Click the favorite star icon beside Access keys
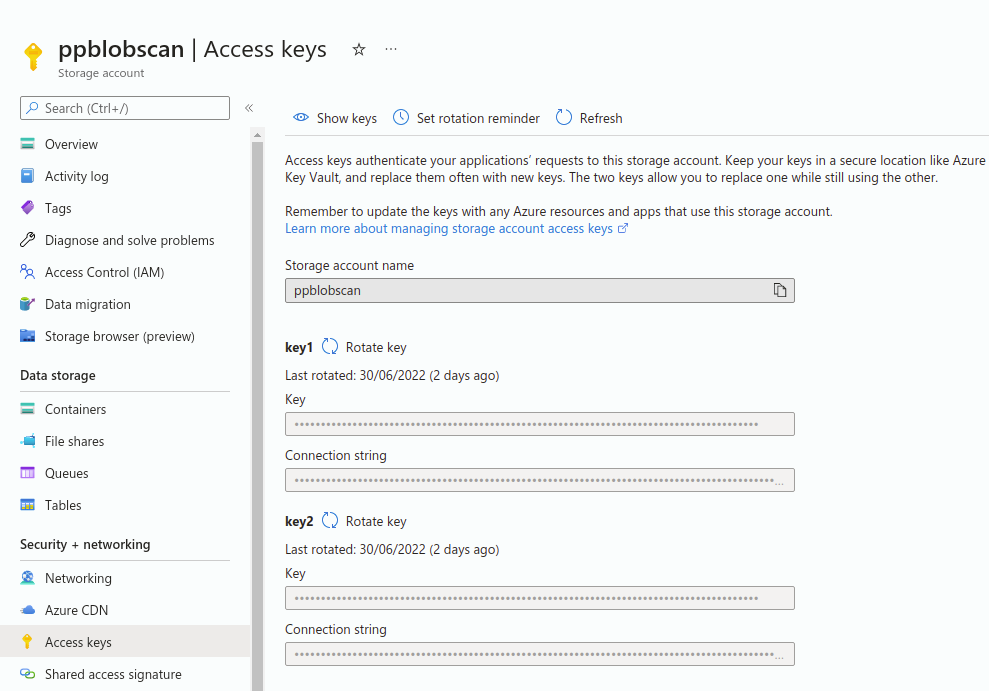Viewport: 989px width, 691px height. (359, 50)
